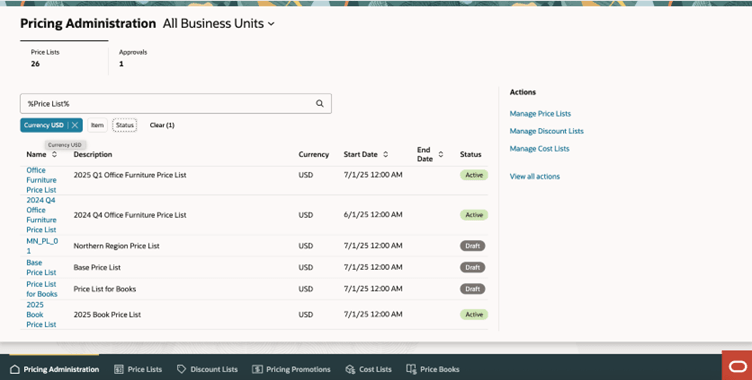Image resolution: width=752 pixels, height=380 pixels.
Task: Open Pricing Administration home icon
Action: [x=15, y=369]
